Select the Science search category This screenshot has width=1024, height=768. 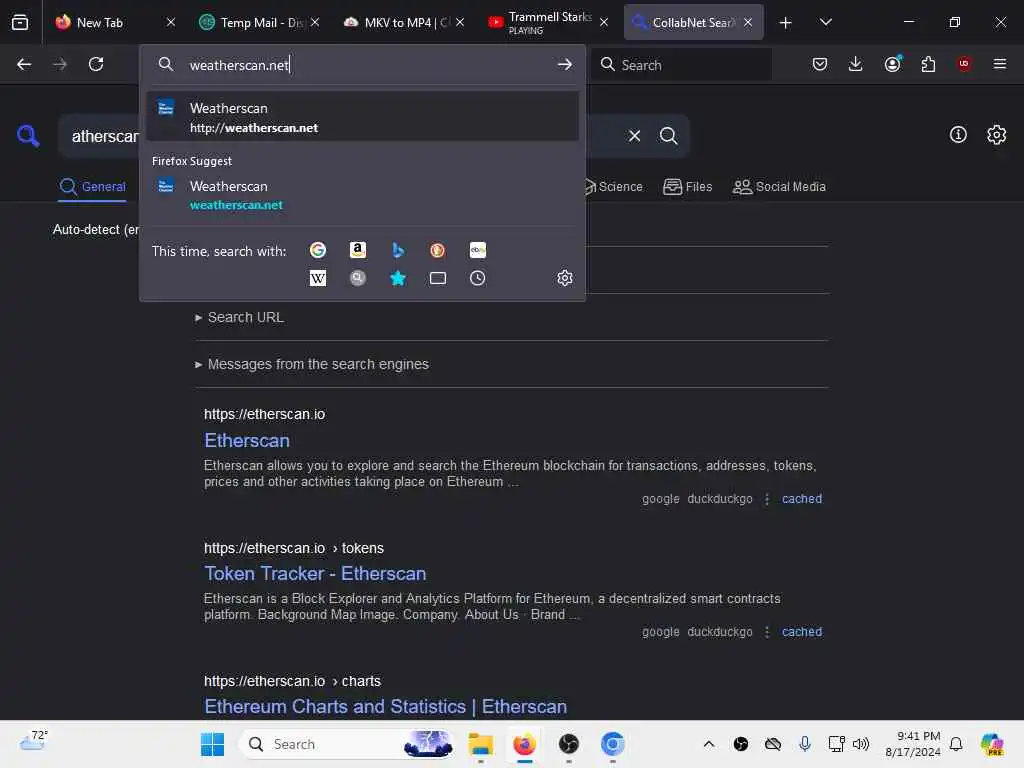613,187
